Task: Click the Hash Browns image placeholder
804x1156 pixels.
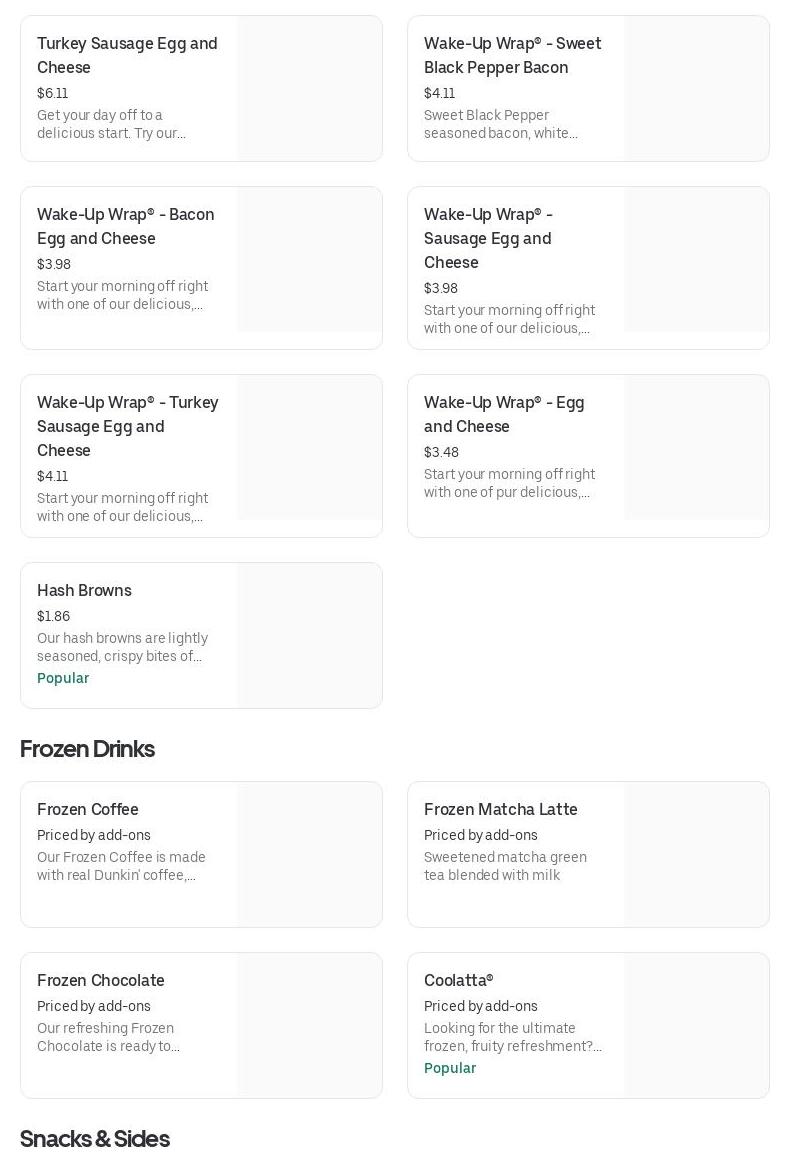Action: 309,635
